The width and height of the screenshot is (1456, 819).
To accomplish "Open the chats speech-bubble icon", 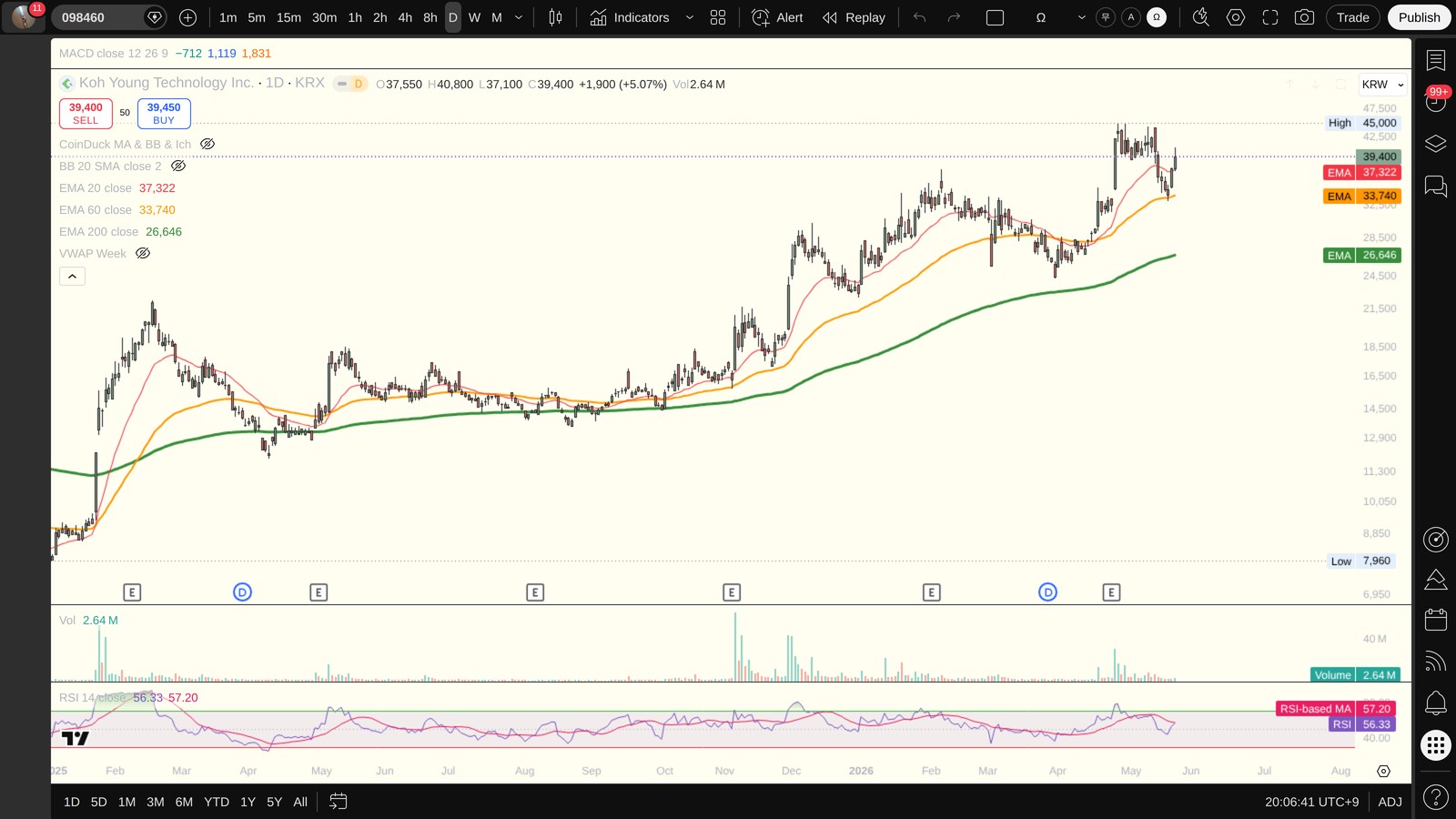I will point(1436,187).
